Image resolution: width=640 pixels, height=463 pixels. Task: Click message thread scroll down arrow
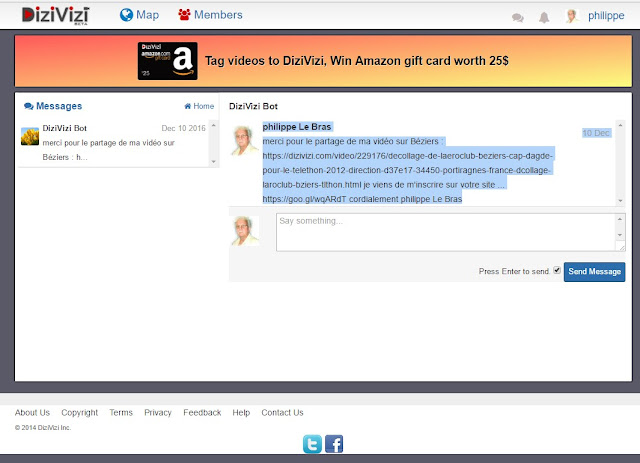point(620,200)
